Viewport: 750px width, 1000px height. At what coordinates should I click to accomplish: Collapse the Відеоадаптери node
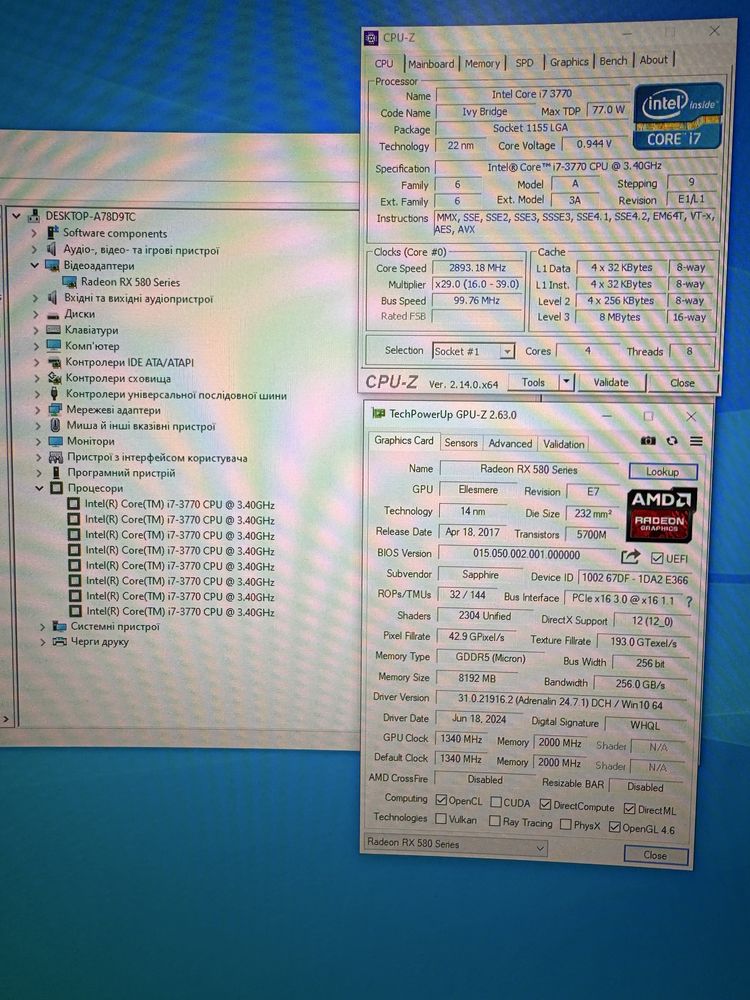click(34, 265)
